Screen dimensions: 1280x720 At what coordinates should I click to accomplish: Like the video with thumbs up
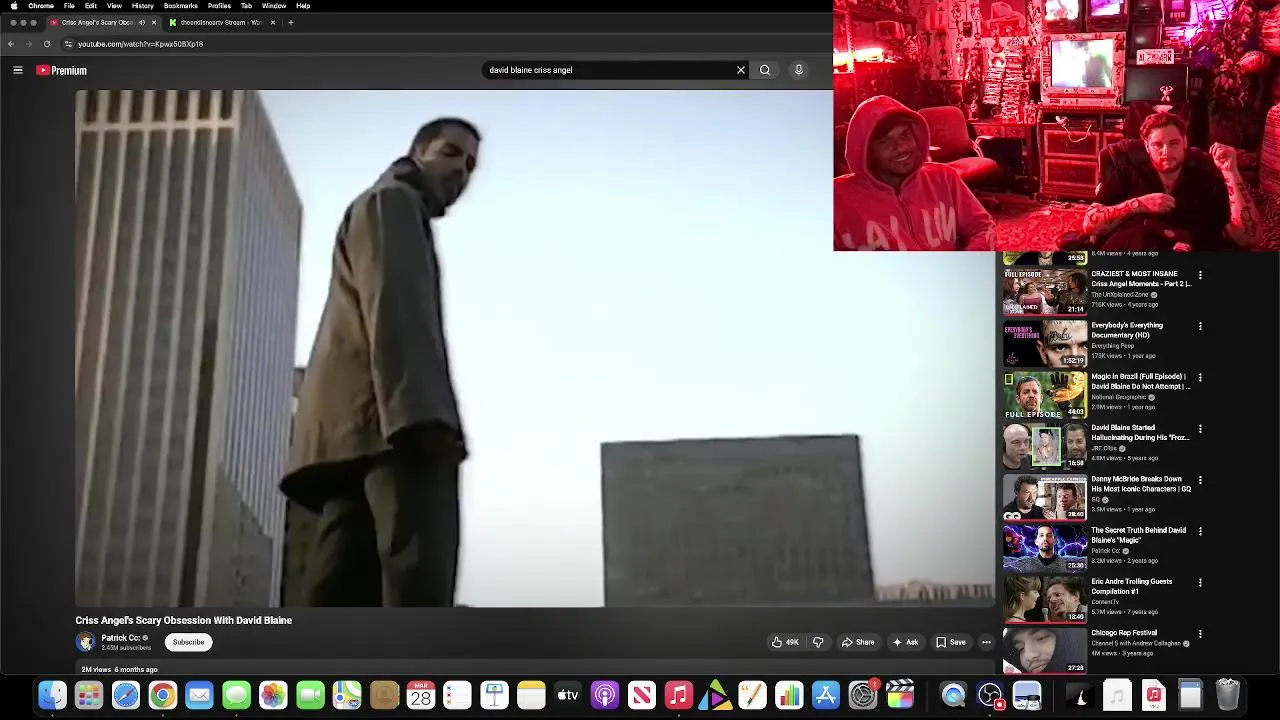point(785,642)
